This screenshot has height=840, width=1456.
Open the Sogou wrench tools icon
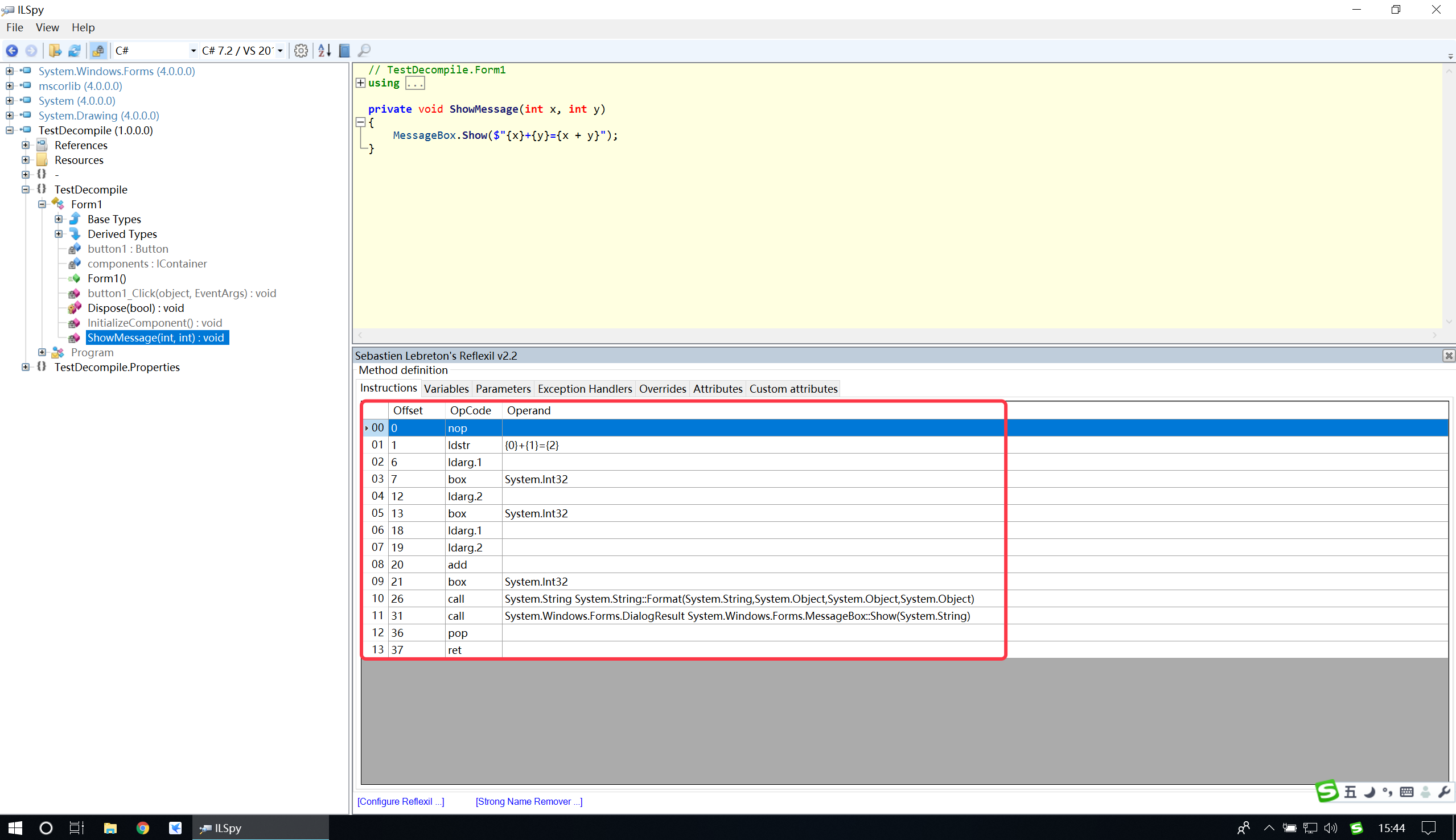[1444, 792]
